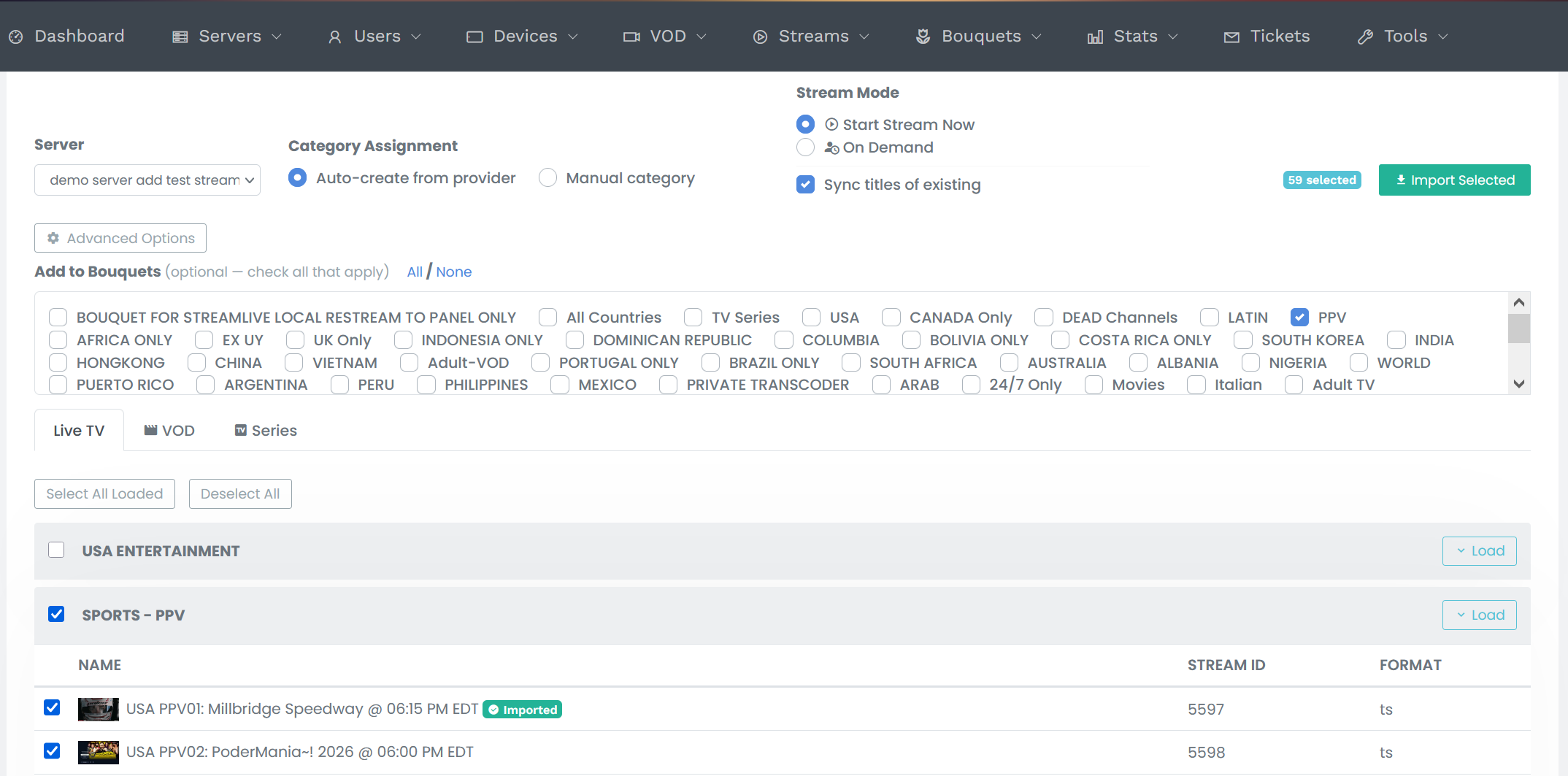Image resolution: width=1568 pixels, height=776 pixels.
Task: Switch to the Series tab
Action: coord(266,431)
